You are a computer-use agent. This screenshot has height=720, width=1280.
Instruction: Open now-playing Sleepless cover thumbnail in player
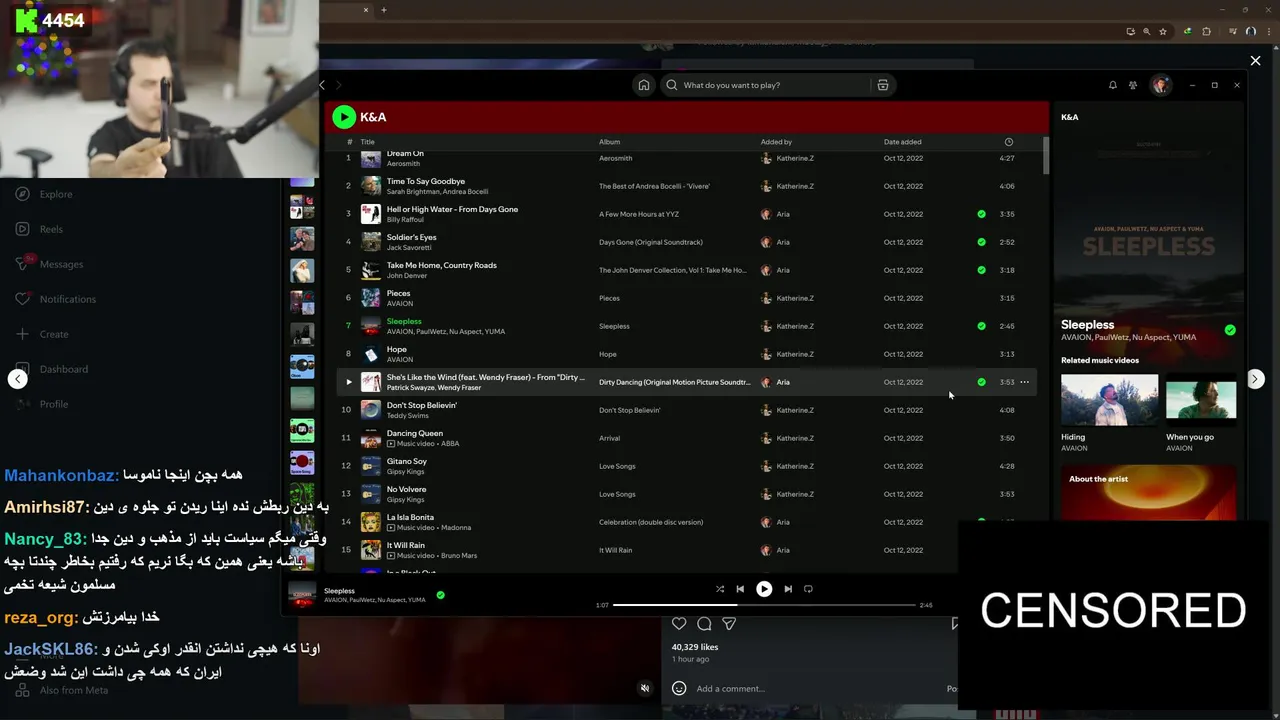pyautogui.click(x=302, y=595)
